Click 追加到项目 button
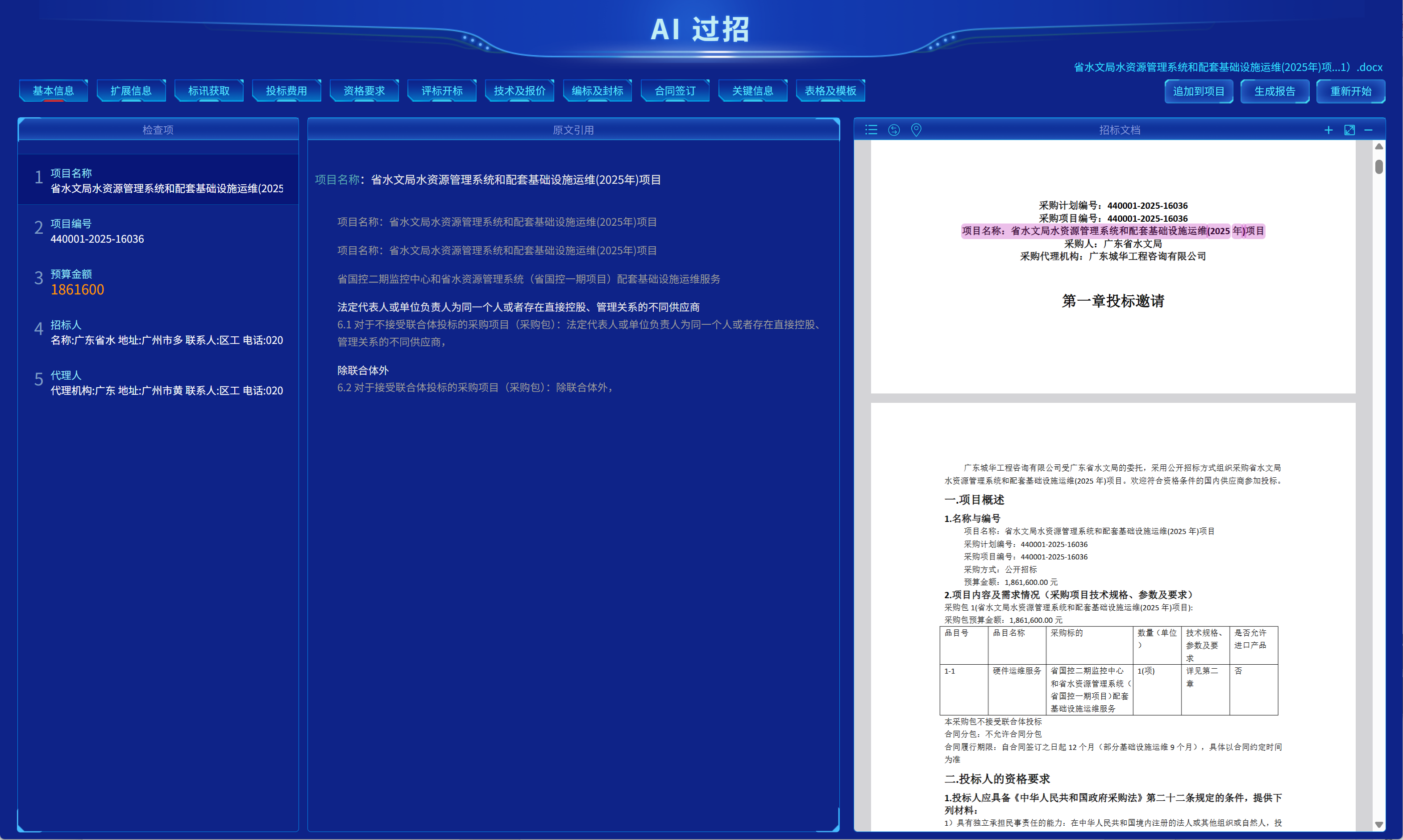1403x840 pixels. point(1198,92)
